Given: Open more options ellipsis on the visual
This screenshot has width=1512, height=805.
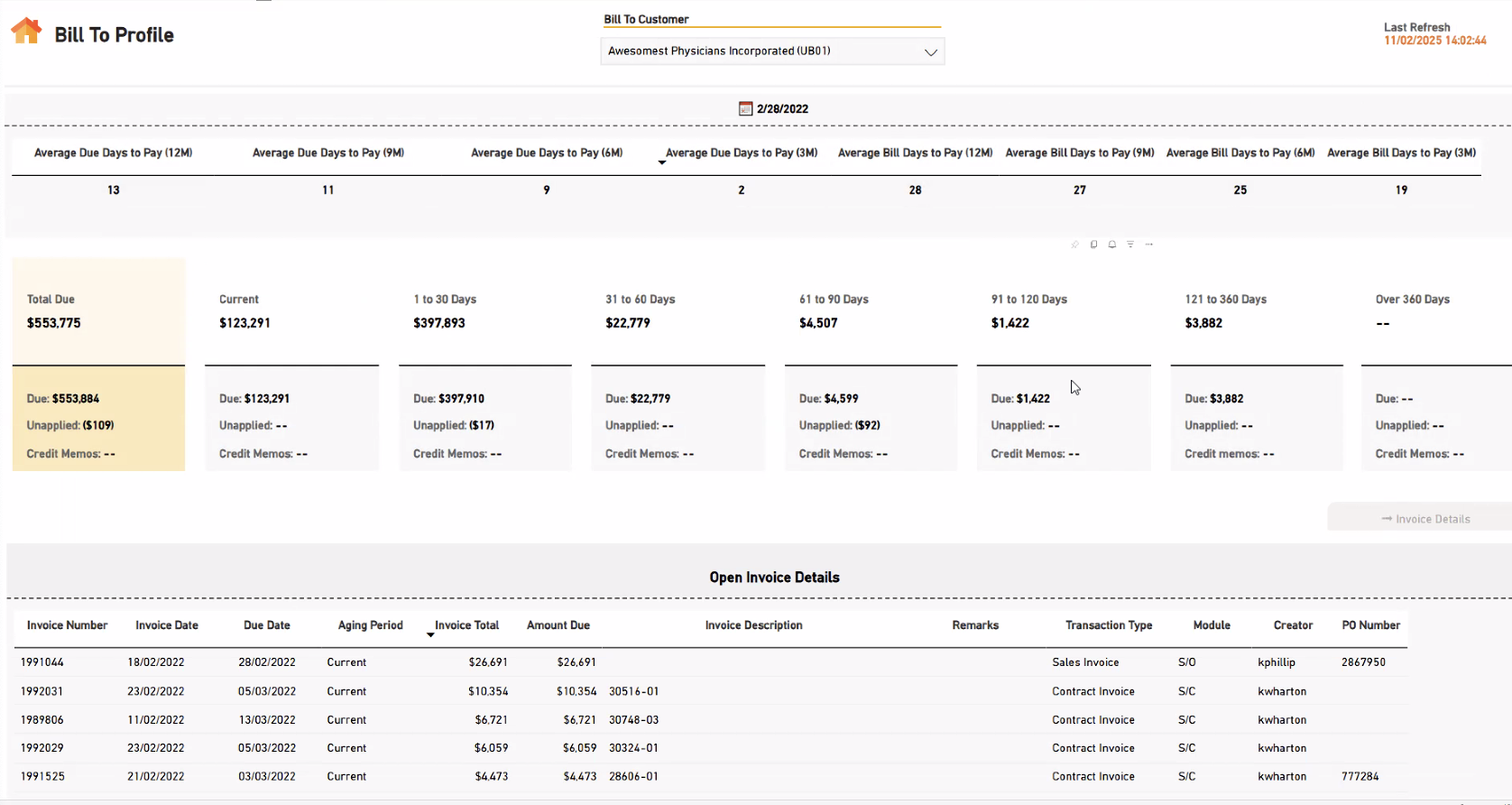Looking at the screenshot, I should (x=1149, y=245).
